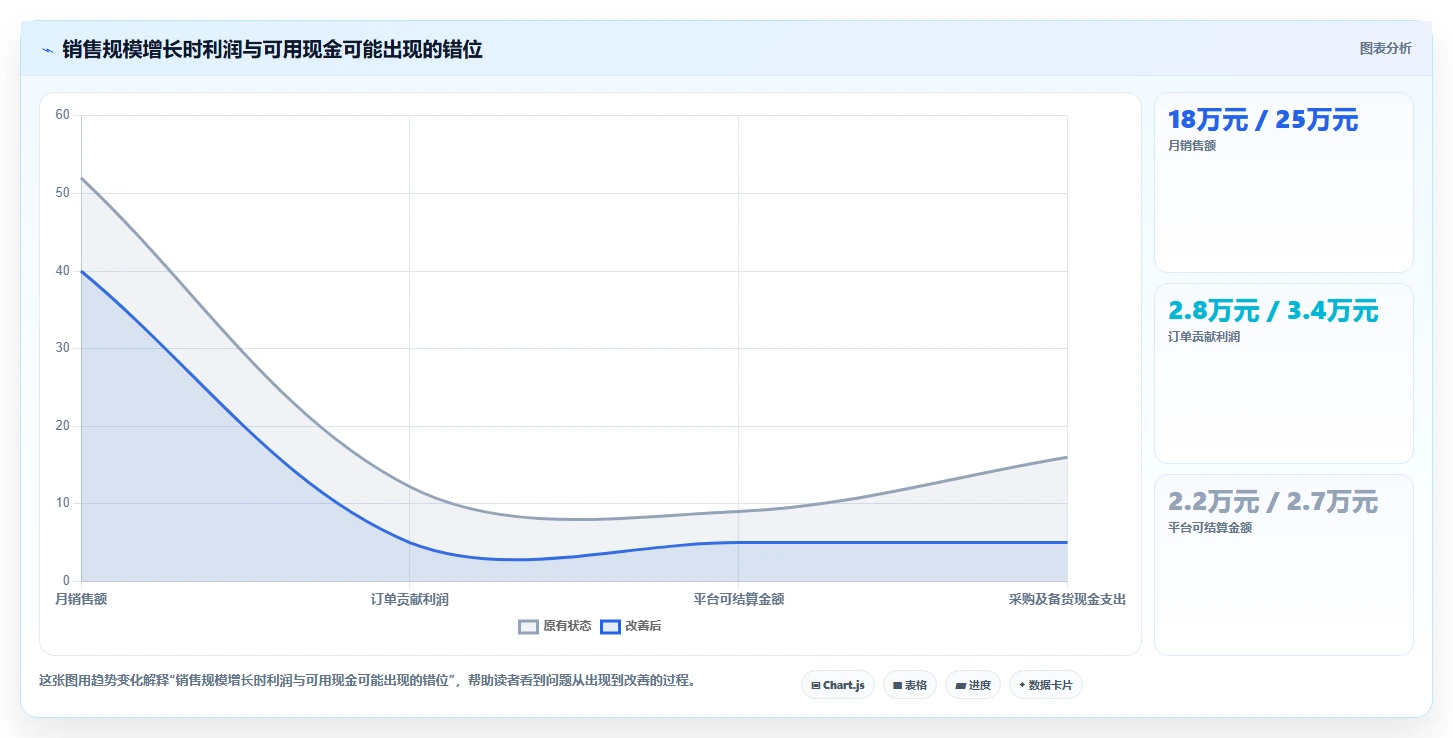Select the 表格 tag pill

click(909, 685)
